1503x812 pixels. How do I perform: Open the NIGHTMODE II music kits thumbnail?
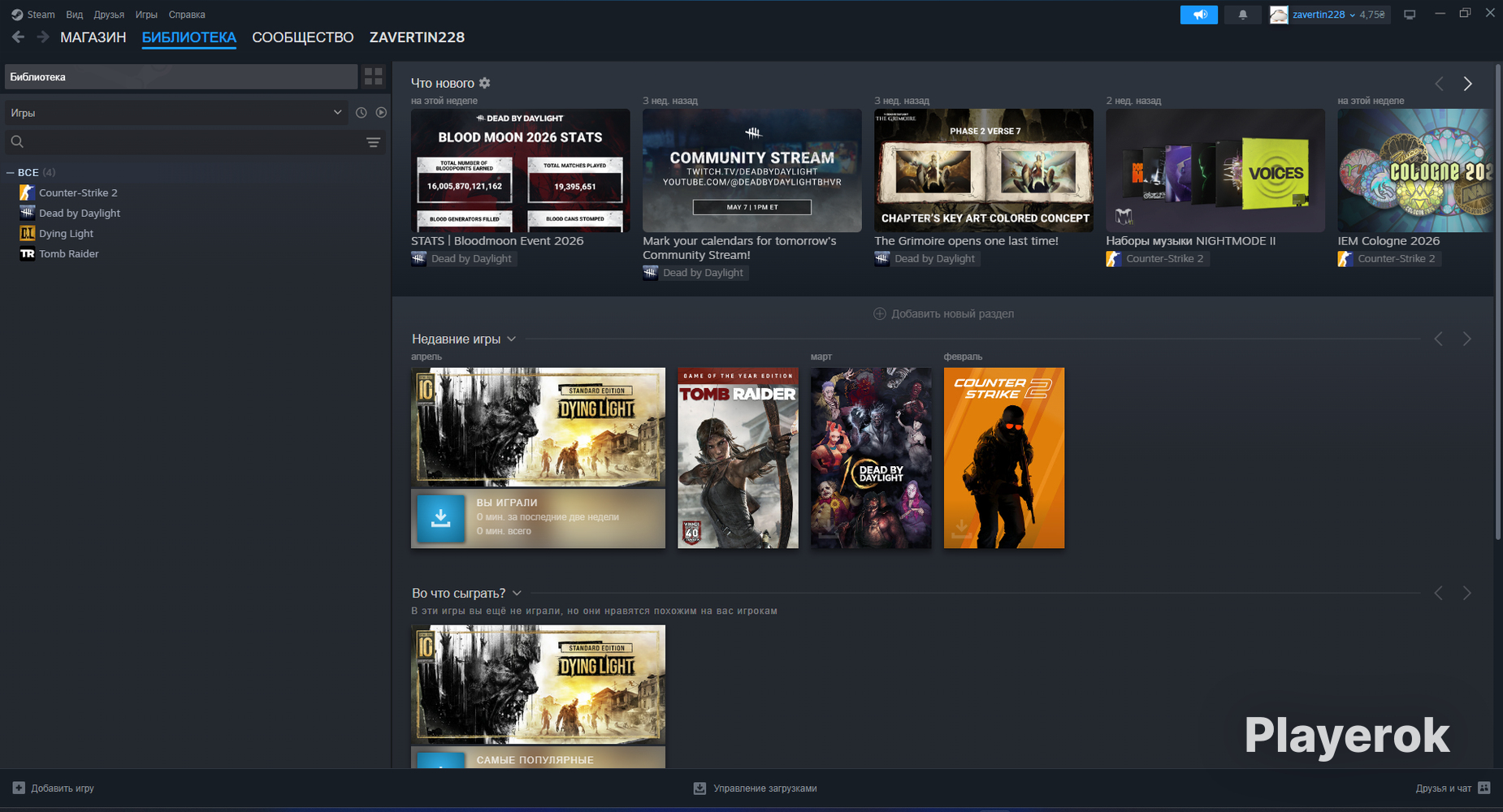pos(1215,171)
